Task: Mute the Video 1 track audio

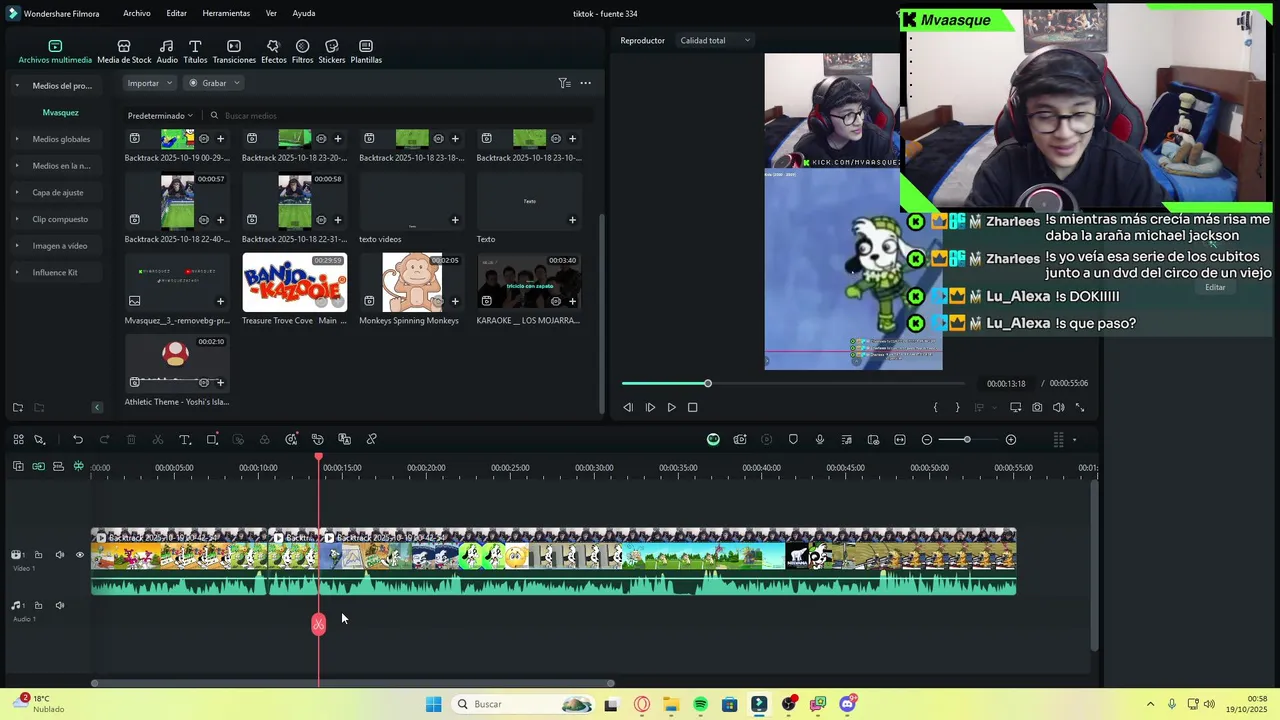Action: (60, 555)
